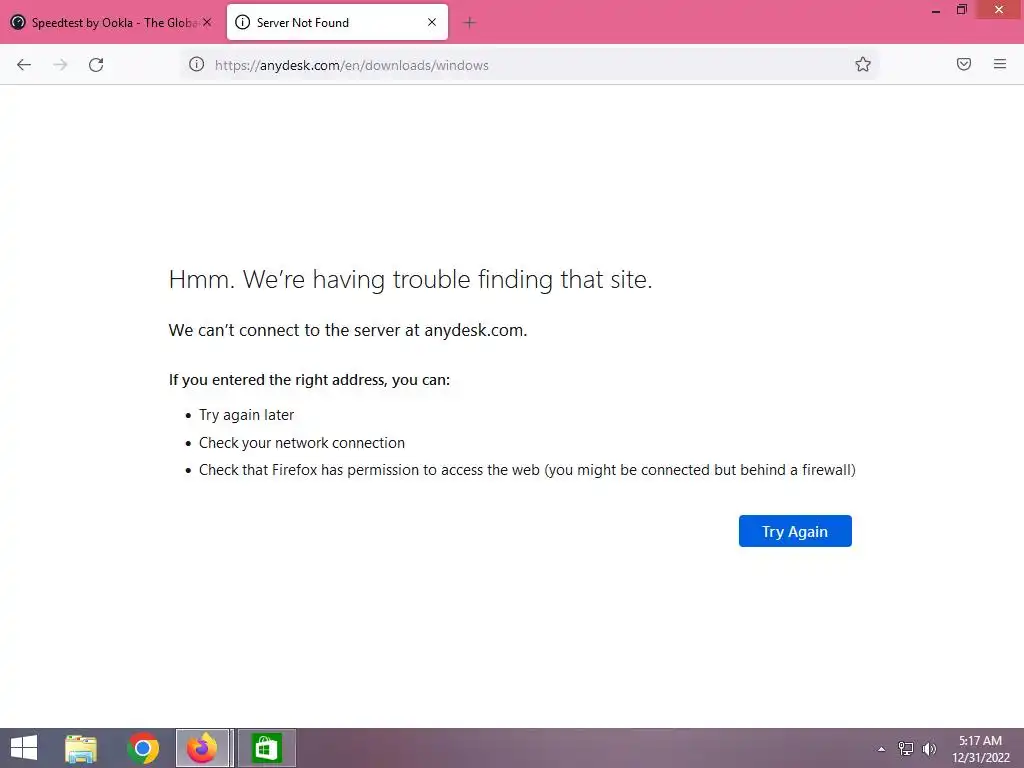Save page to Pocket
1024x768 pixels.
[x=964, y=64]
